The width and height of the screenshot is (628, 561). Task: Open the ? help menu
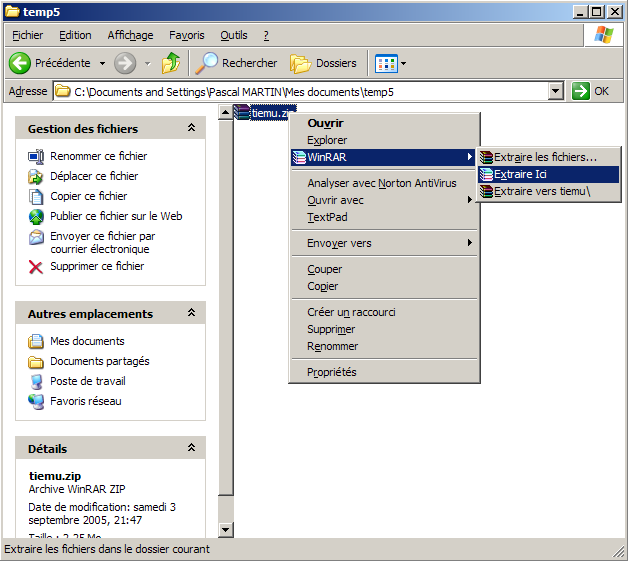266,35
